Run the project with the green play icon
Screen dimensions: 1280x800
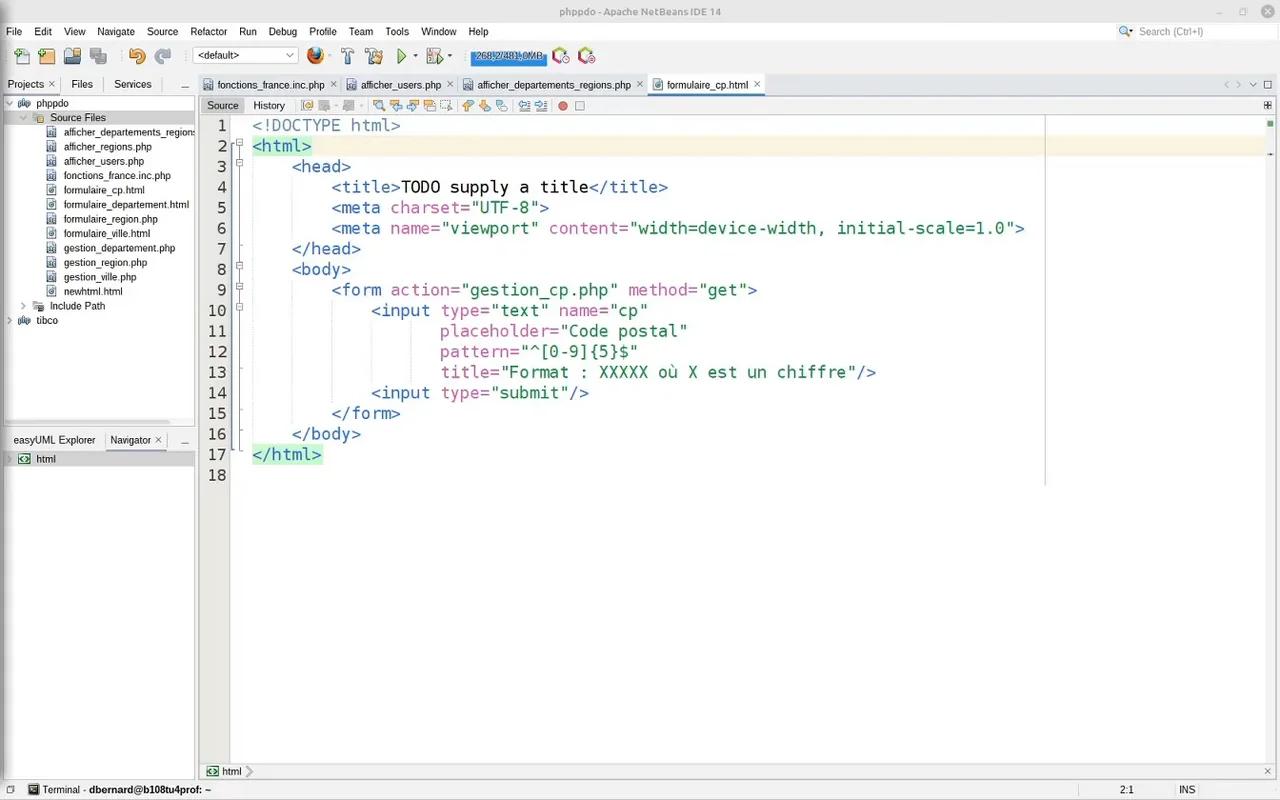tap(402, 56)
